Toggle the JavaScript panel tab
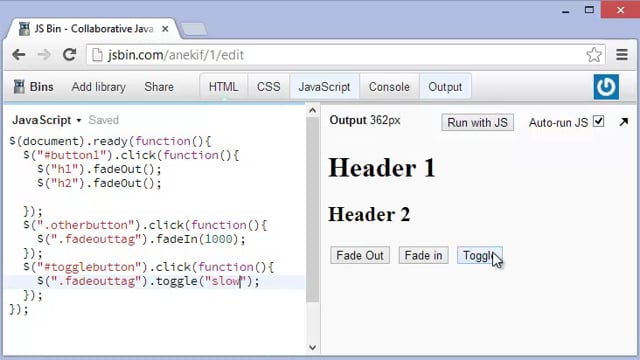The image size is (640, 360). [x=324, y=87]
